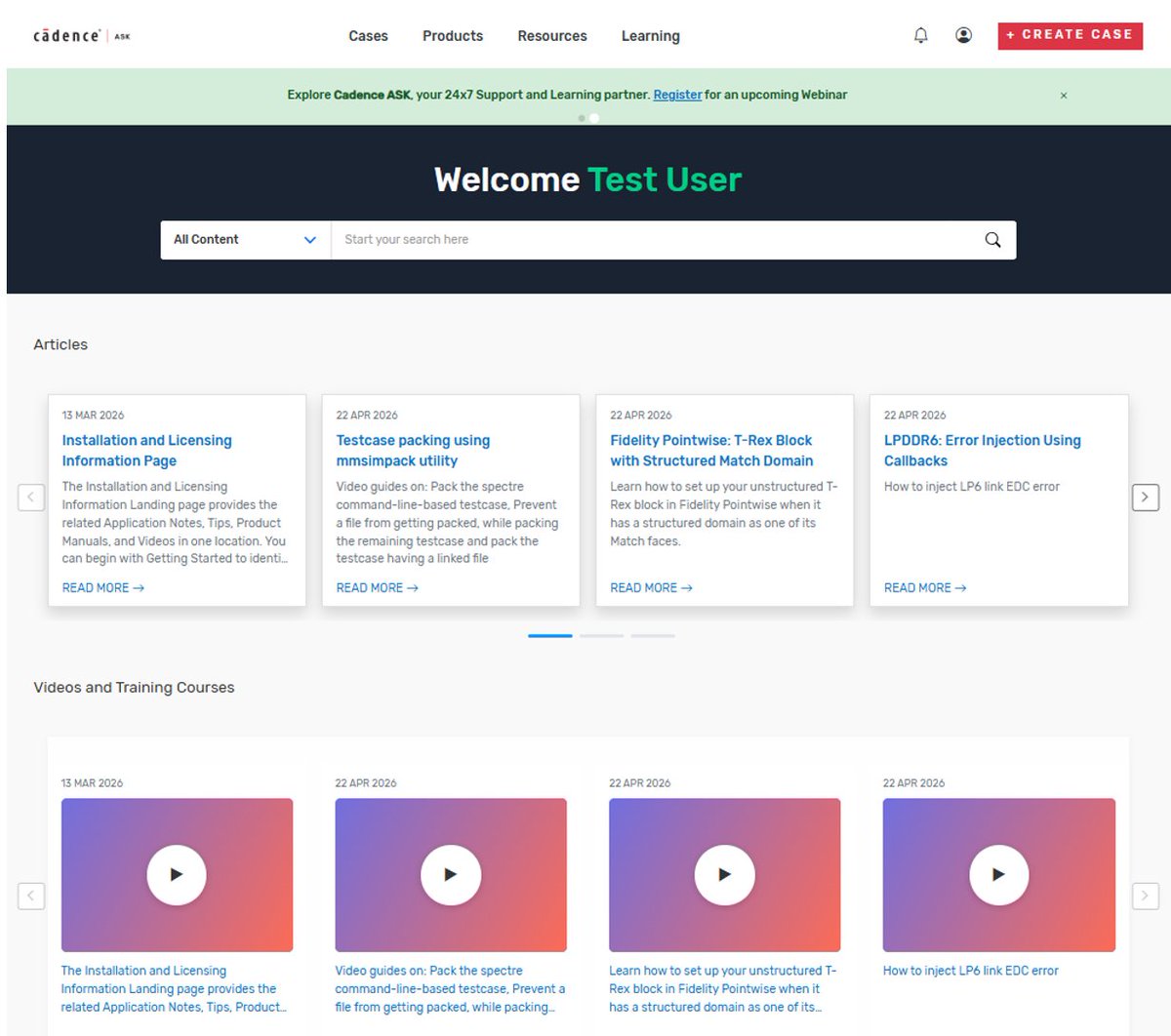Read more on Fidelity Pointwise article
1171x1036 pixels.
pos(652,588)
